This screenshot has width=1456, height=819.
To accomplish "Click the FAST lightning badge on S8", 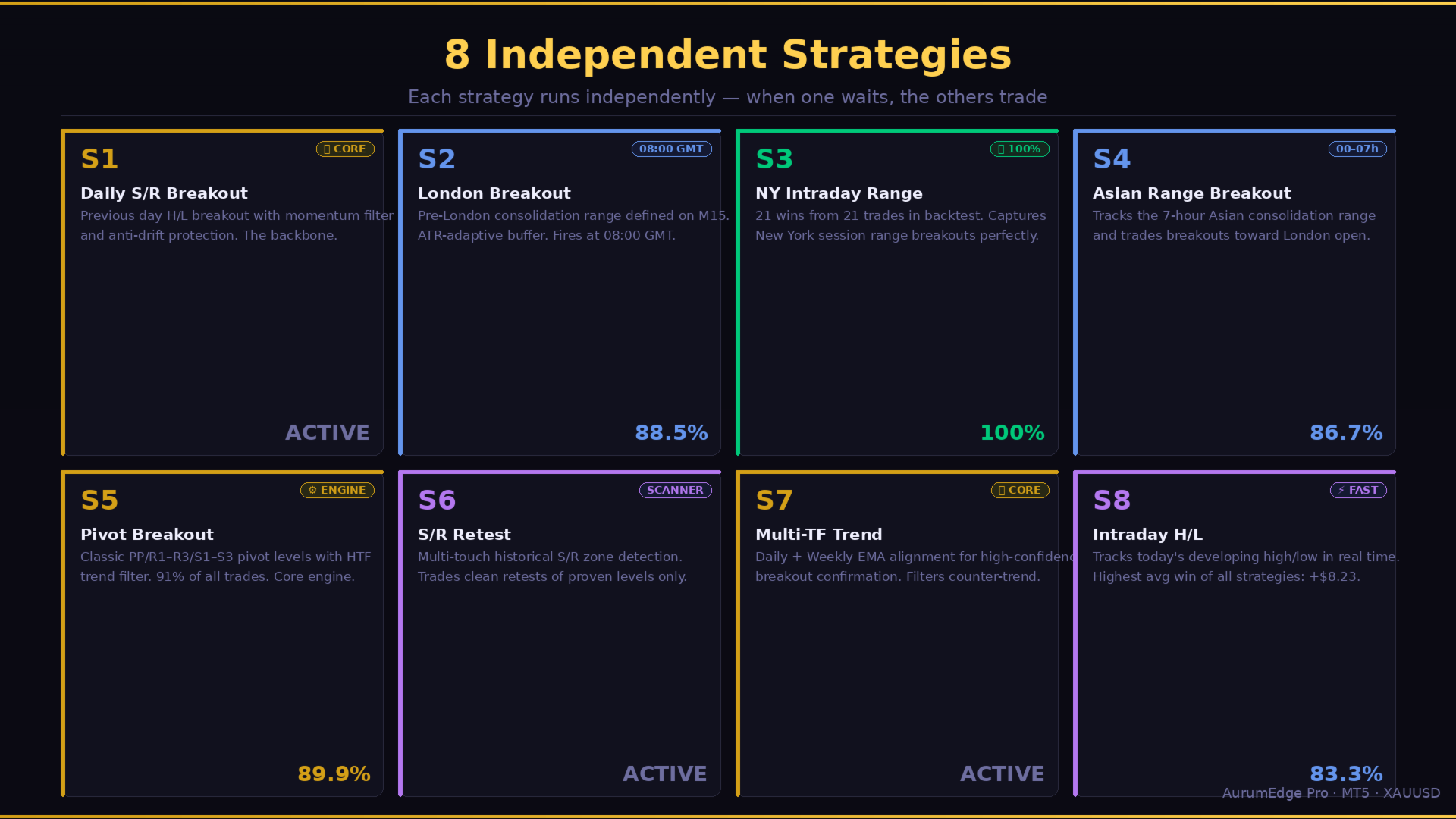I will (1357, 491).
